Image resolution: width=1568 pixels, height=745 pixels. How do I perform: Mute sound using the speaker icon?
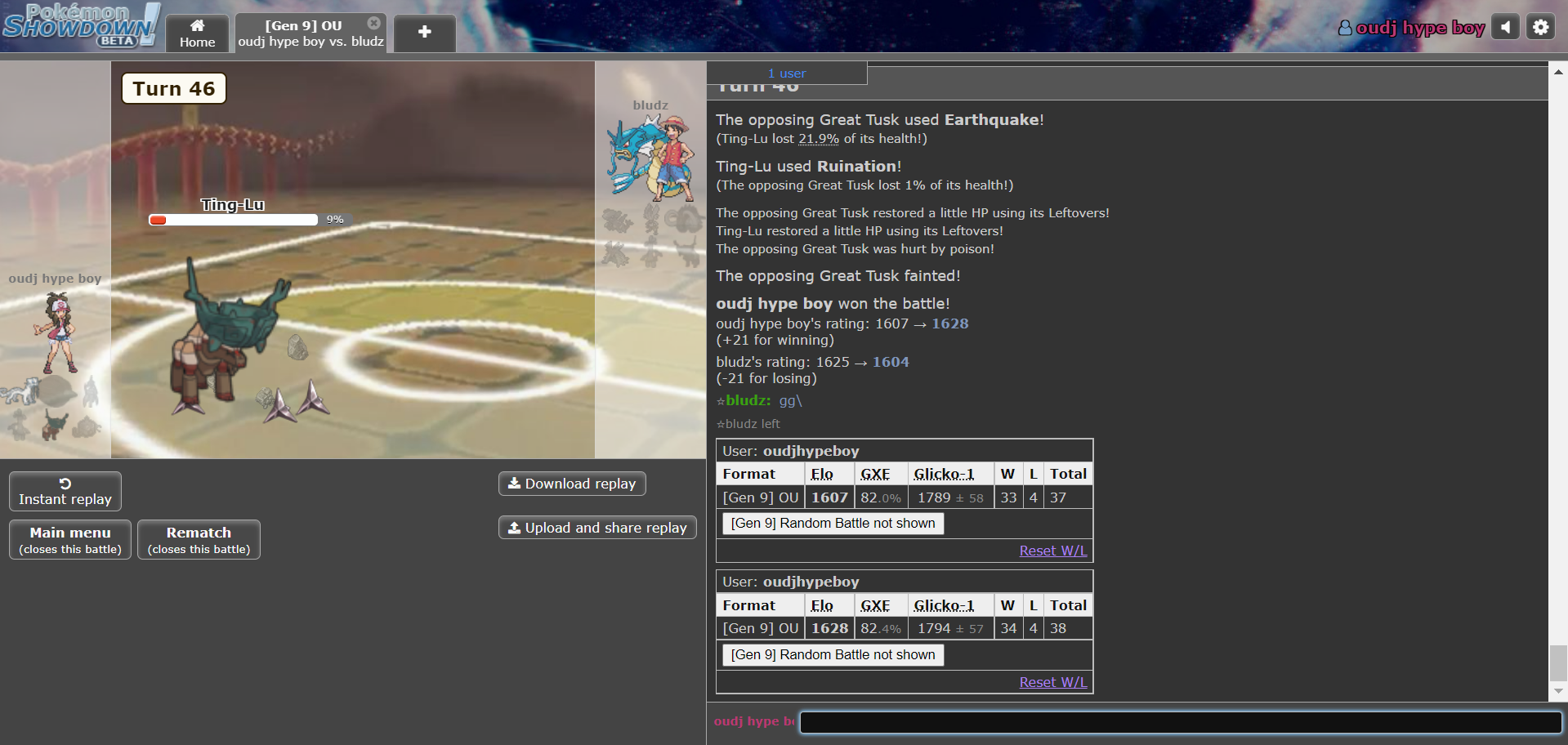tap(1505, 27)
